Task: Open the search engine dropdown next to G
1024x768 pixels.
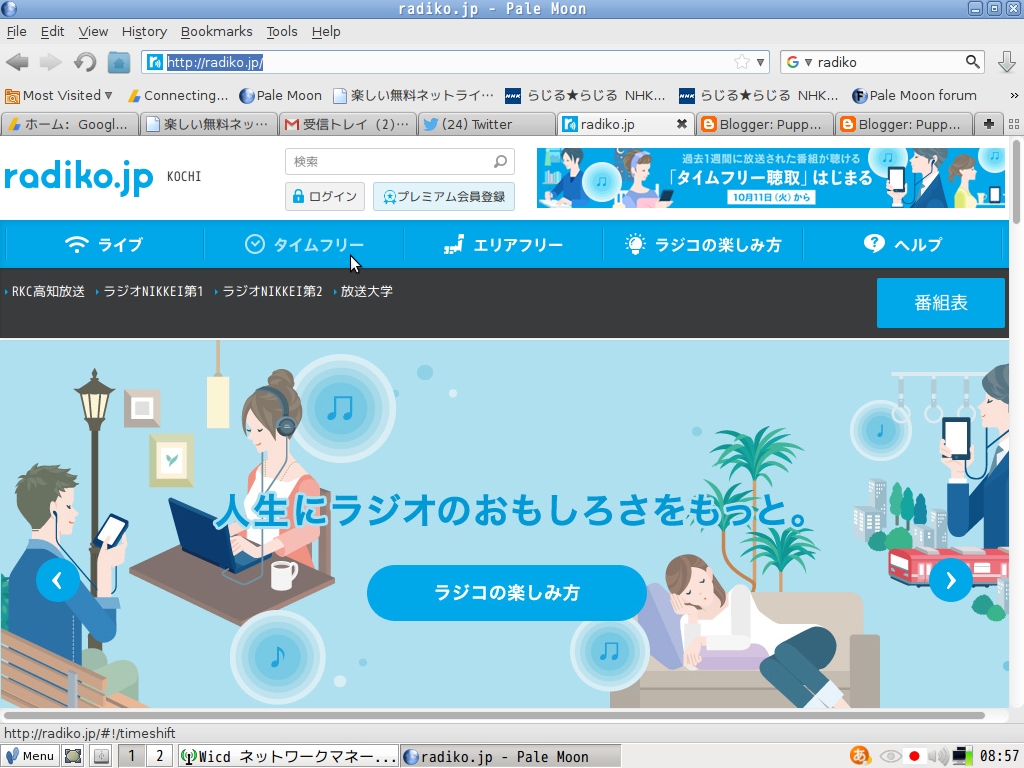Action: click(807, 61)
